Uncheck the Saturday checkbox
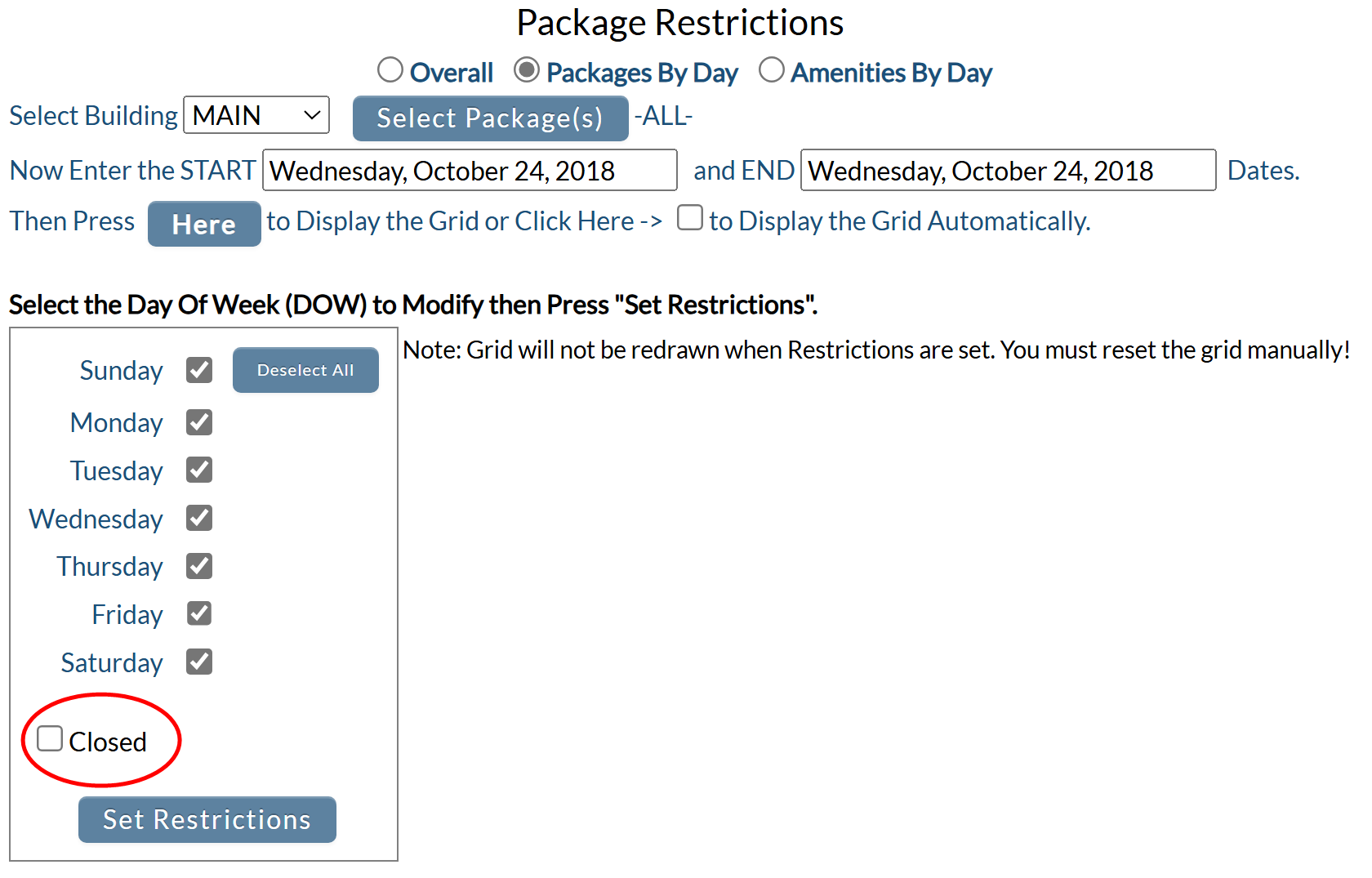 199,662
